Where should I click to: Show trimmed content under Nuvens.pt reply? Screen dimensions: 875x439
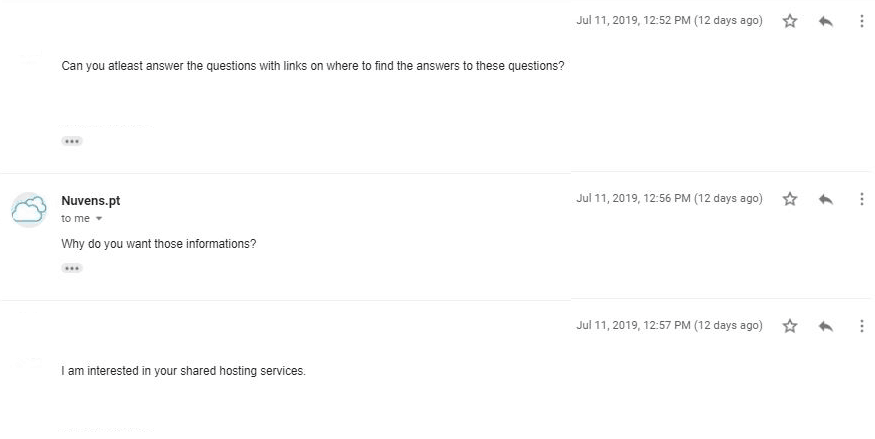point(72,268)
